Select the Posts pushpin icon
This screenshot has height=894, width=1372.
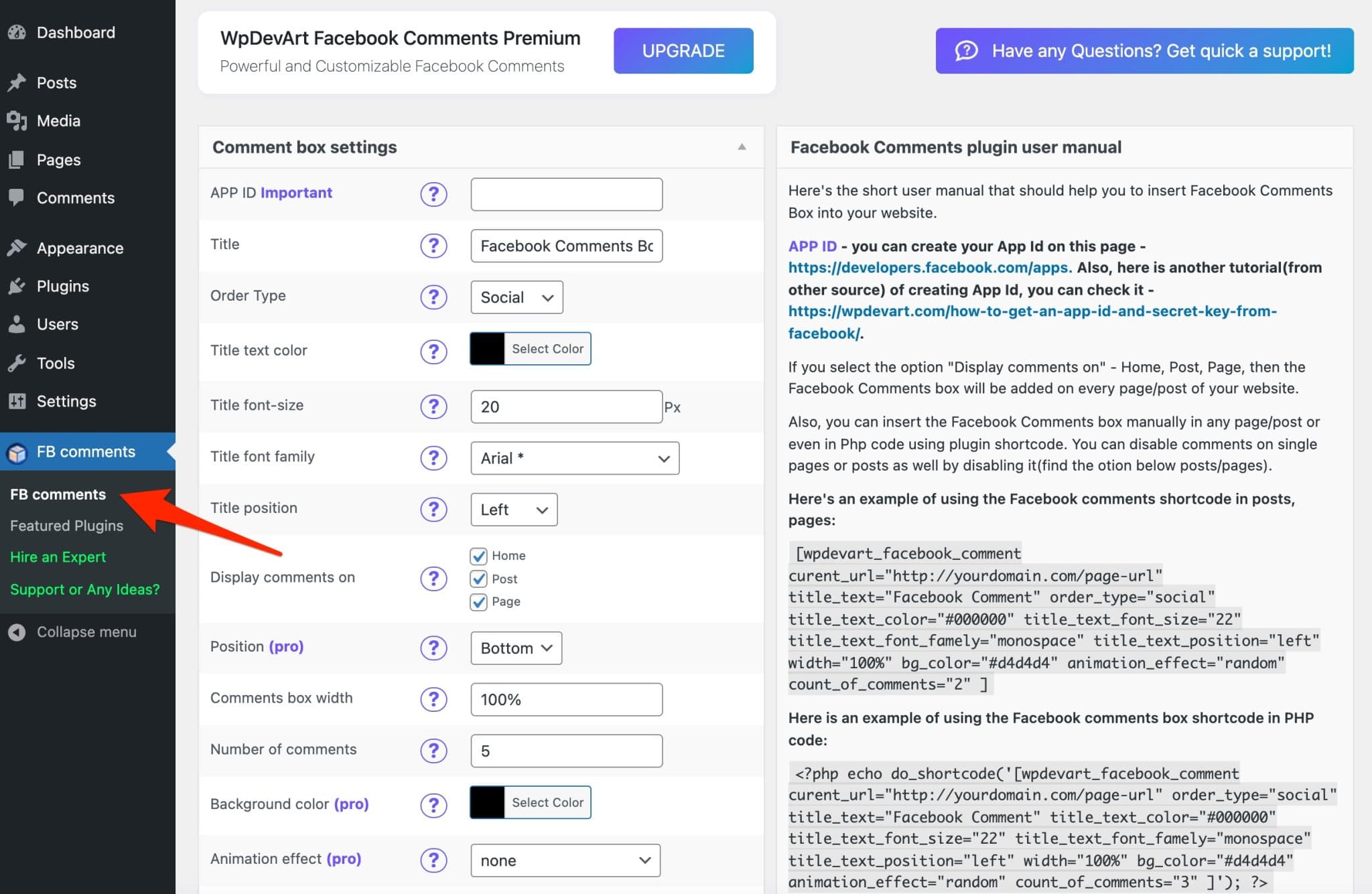17,82
